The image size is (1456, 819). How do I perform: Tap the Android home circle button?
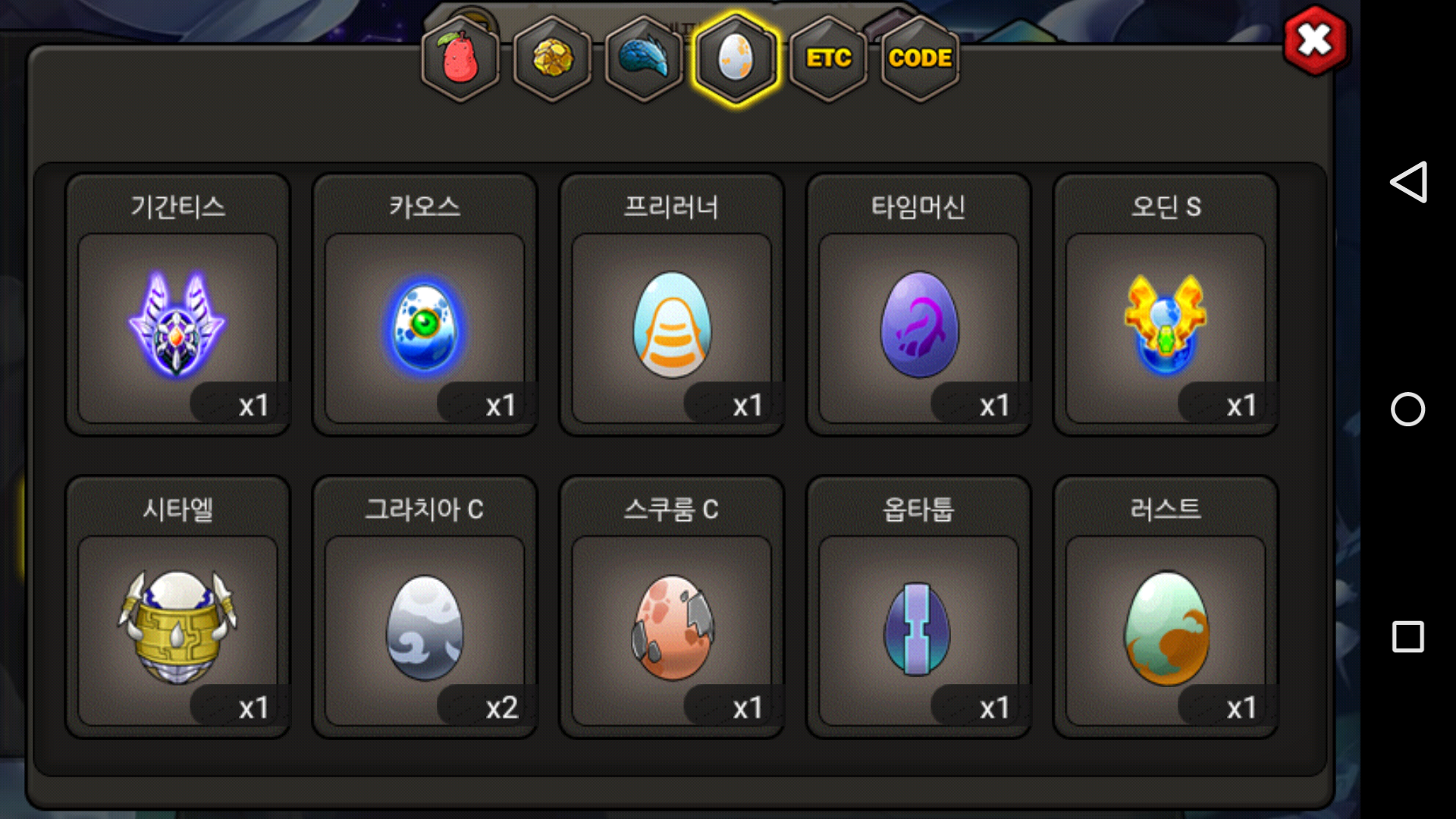pos(1408,409)
